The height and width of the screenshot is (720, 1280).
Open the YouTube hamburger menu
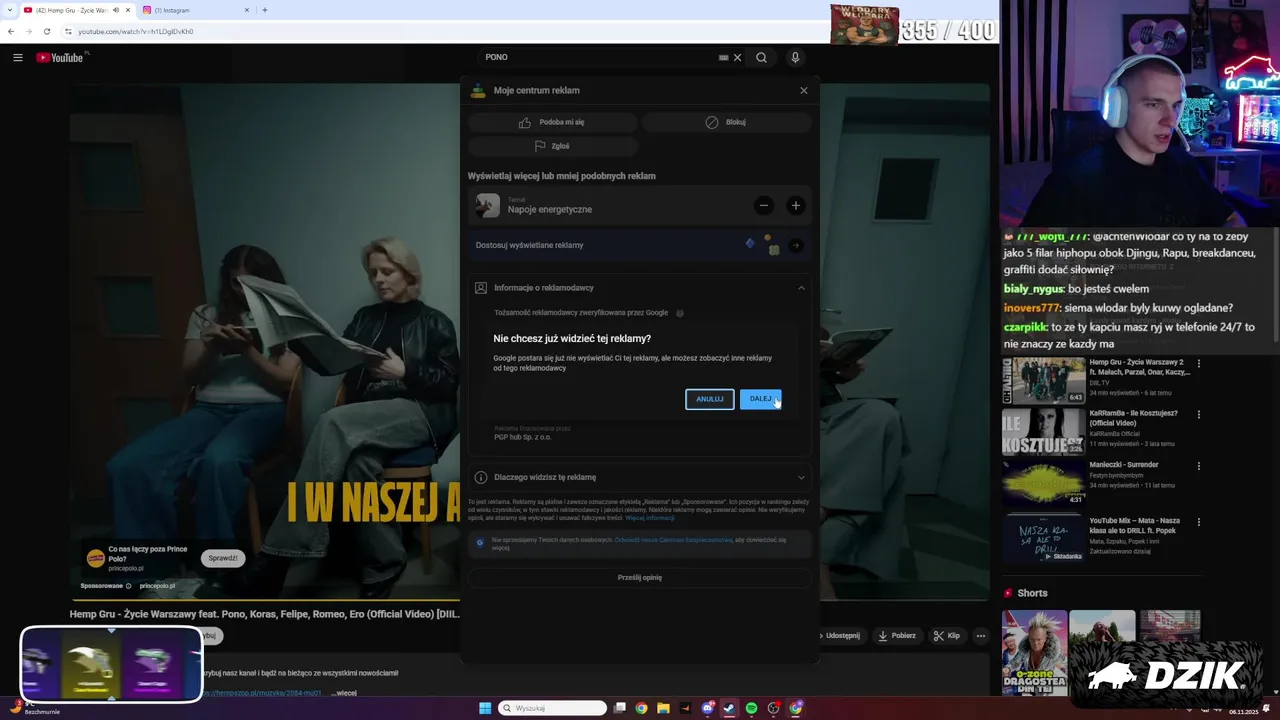point(17,57)
